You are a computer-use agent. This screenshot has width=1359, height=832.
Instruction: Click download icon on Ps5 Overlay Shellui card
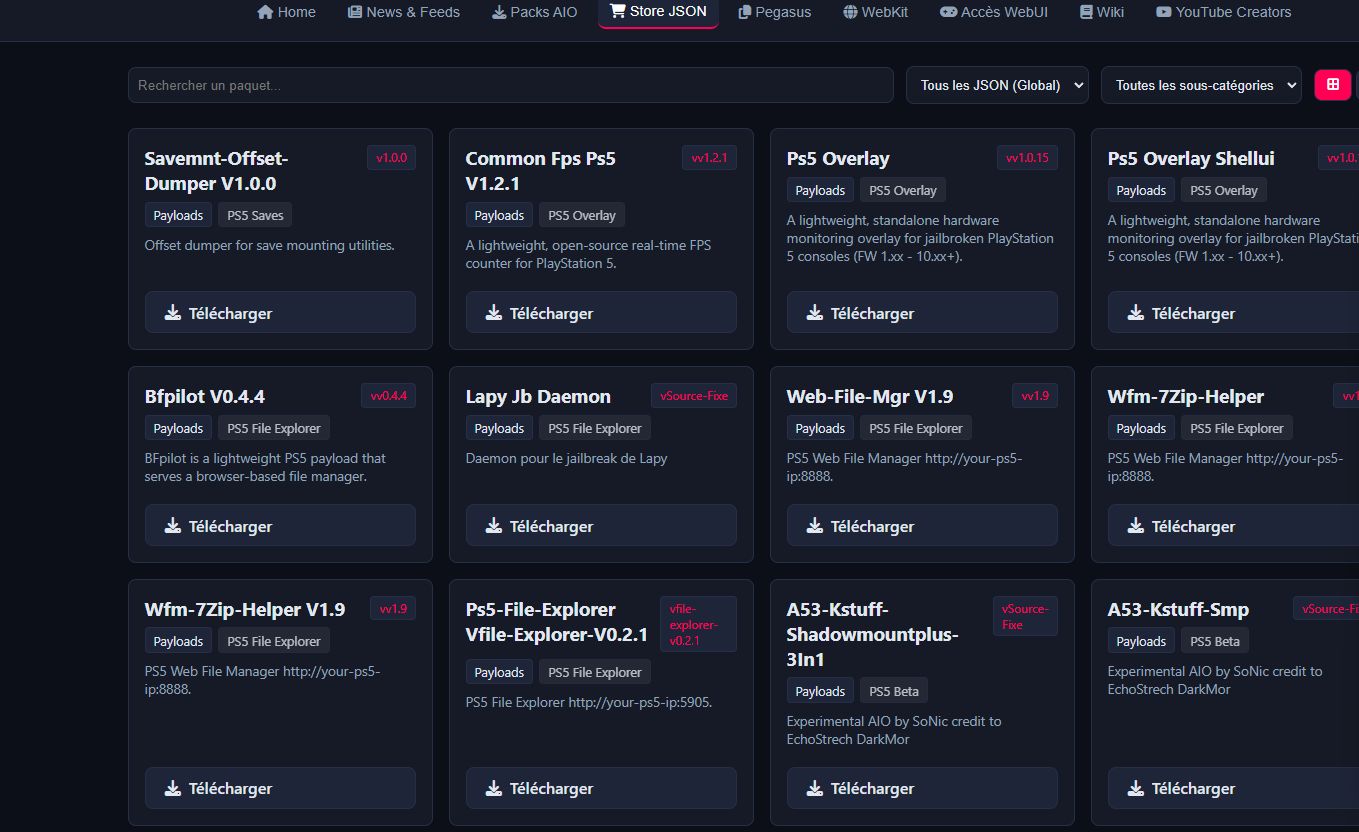pos(1135,313)
